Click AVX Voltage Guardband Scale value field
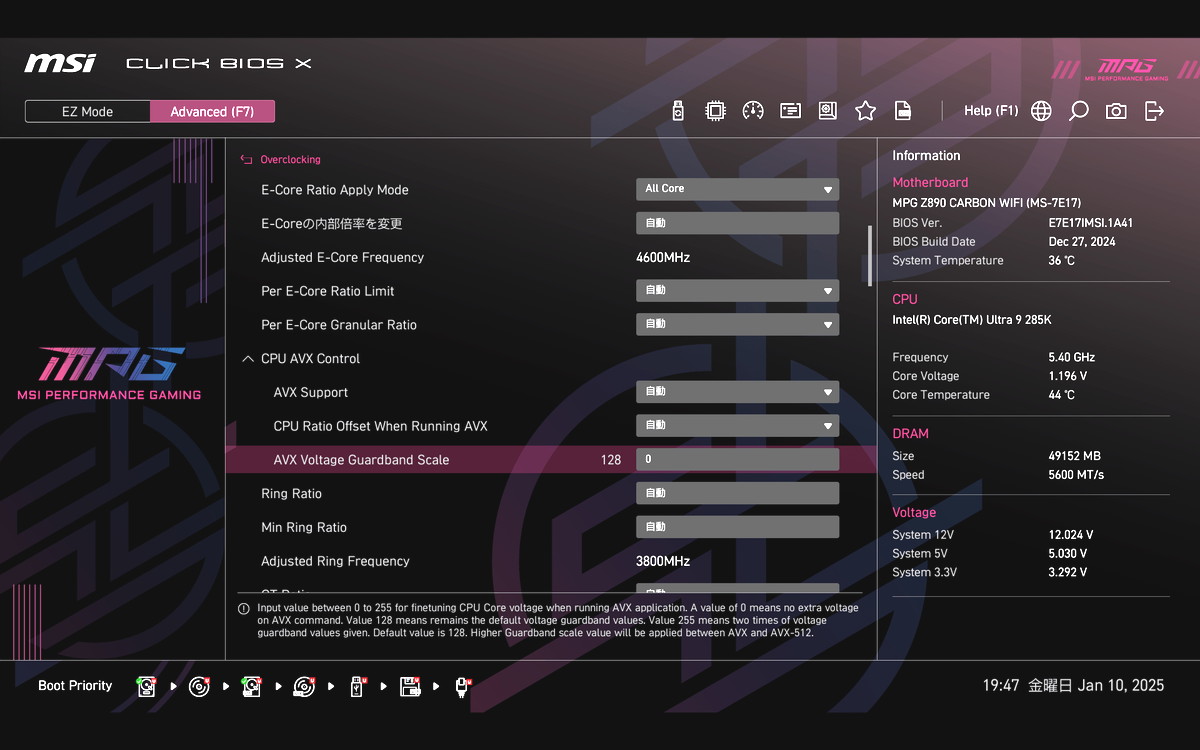Image resolution: width=1200 pixels, height=750 pixels. (737, 460)
